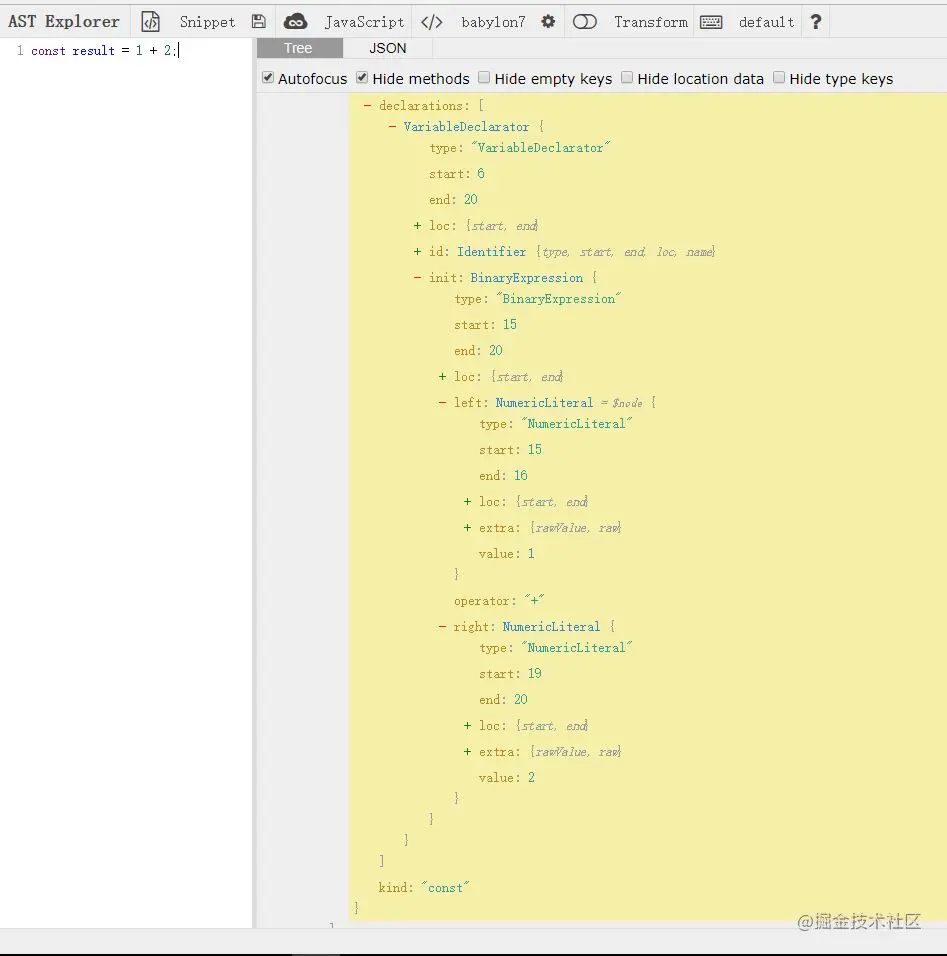The image size is (947, 956).
Task: Open the Snippet menu
Action: (x=207, y=22)
